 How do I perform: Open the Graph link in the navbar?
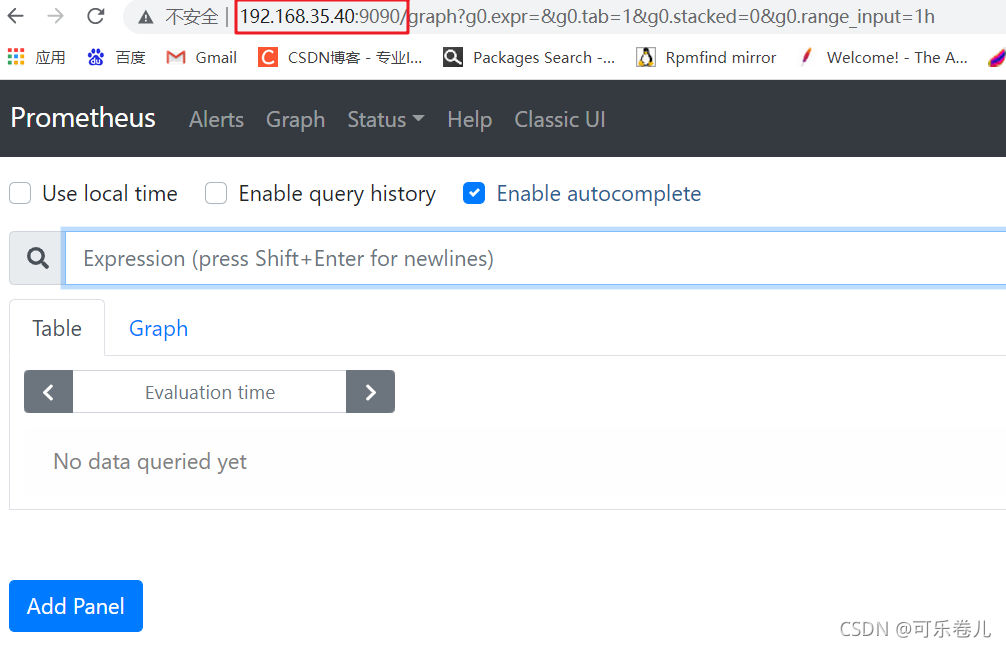296,119
